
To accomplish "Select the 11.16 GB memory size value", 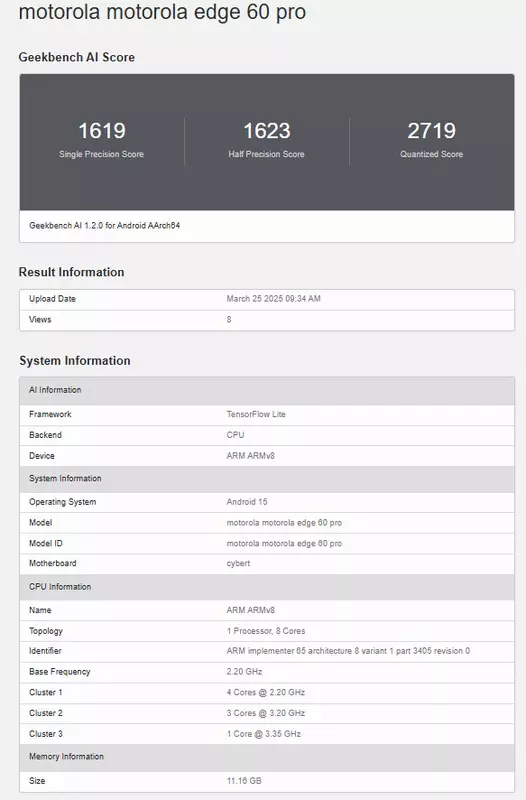I will [x=244, y=781].
